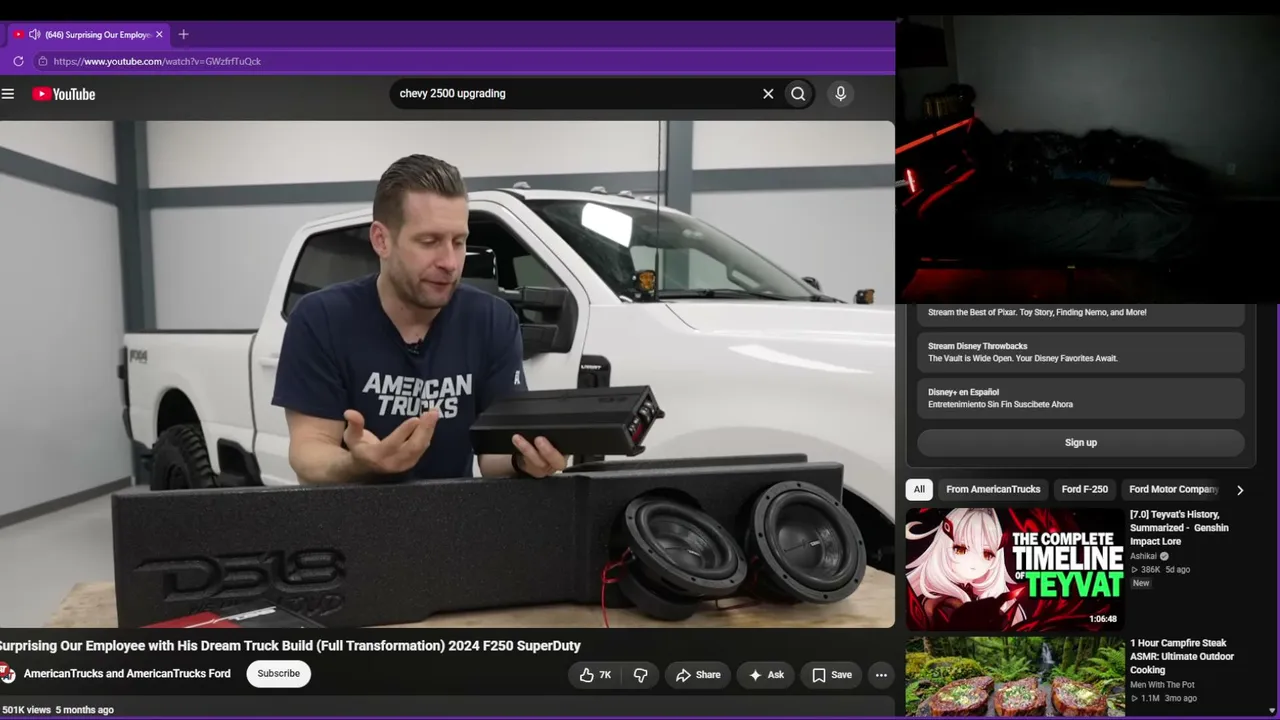Screen dimensions: 1280x720
Task: Click the video title "Surprising Our Employee"
Action: (291, 646)
